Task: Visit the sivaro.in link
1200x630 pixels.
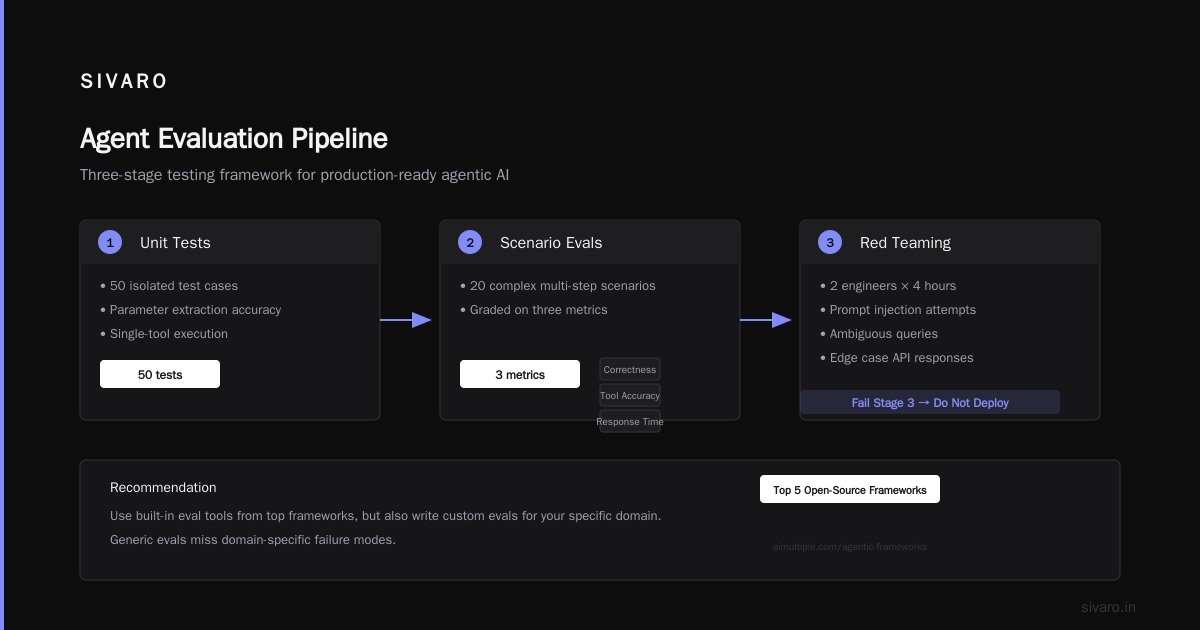Action: pos(1108,607)
